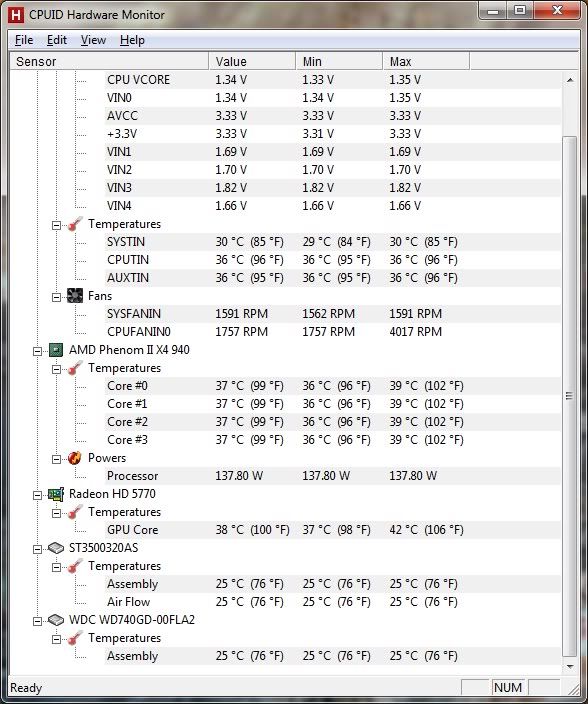This screenshot has width=588, height=704.
Task: Select Assembly row under WDC WD740GD-00FLA2
Action: click(332, 656)
